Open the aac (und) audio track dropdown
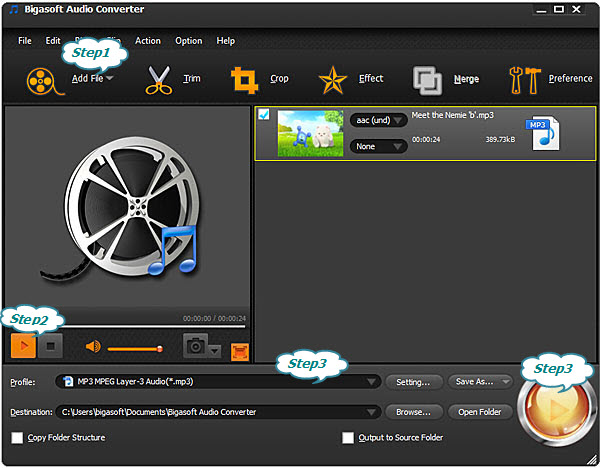600x468 pixels. pos(378,120)
